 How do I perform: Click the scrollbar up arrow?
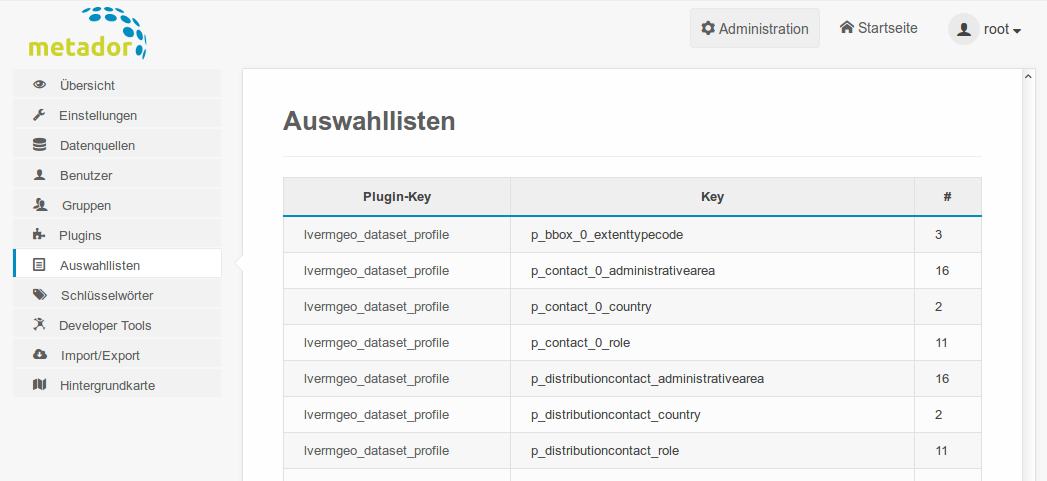tap(1028, 77)
